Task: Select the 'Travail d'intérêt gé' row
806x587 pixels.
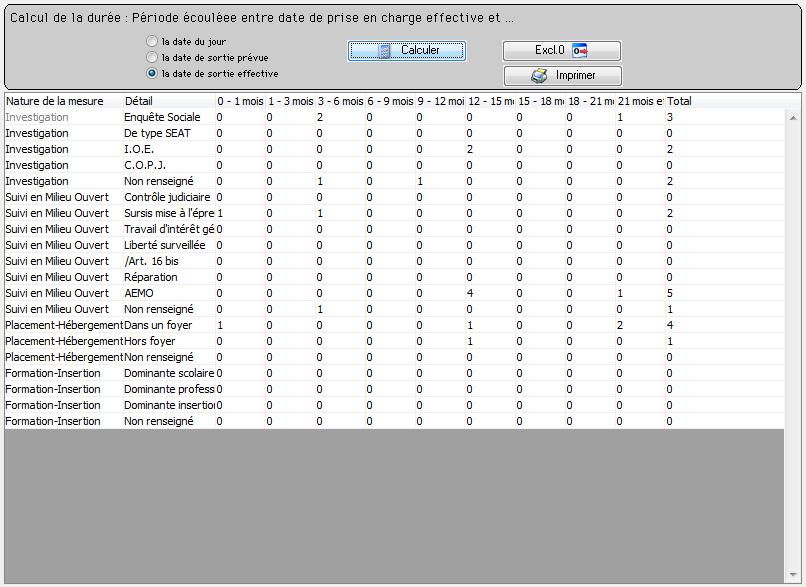Action: tap(394, 229)
